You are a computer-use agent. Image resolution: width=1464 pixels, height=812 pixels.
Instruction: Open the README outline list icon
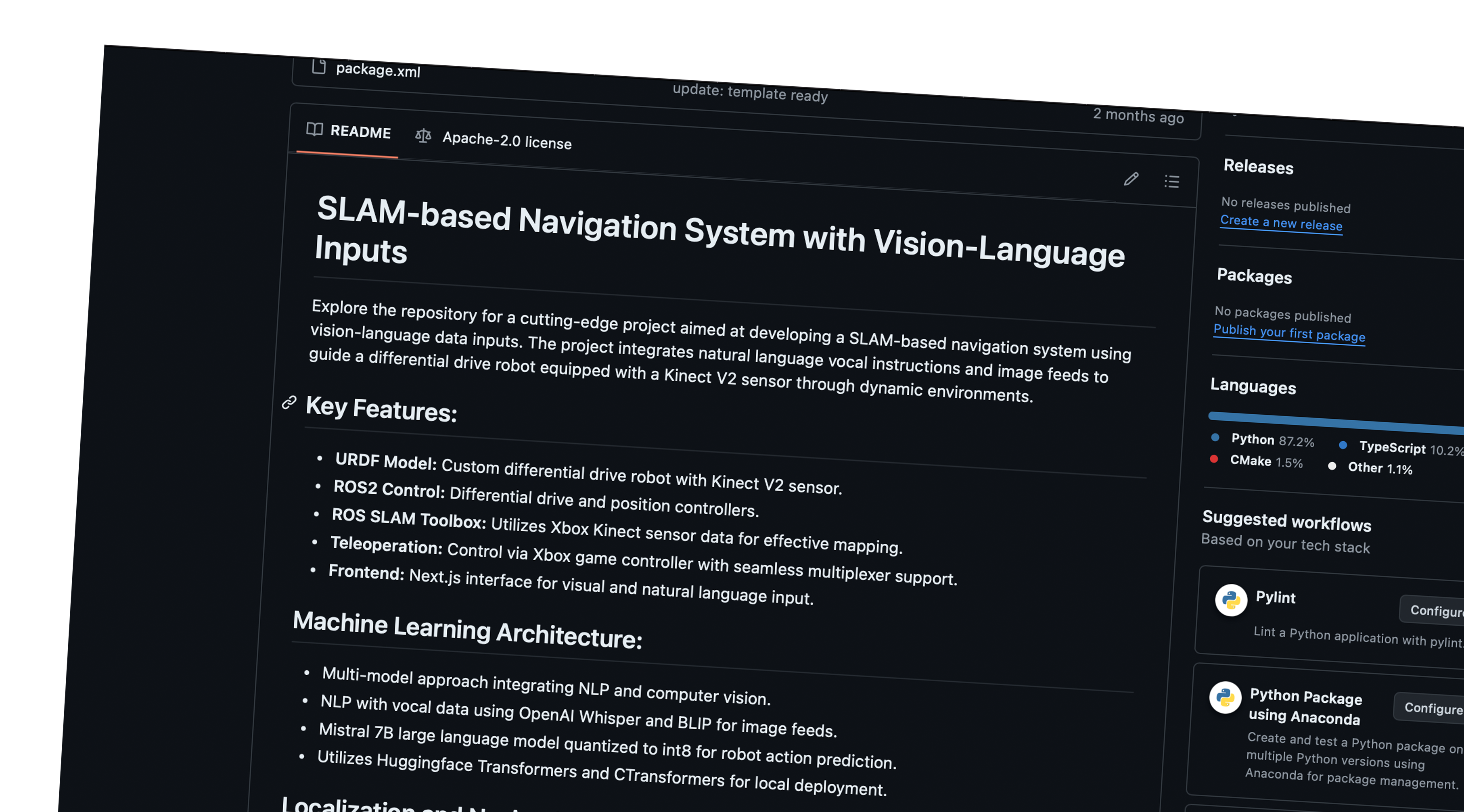[x=1171, y=181]
